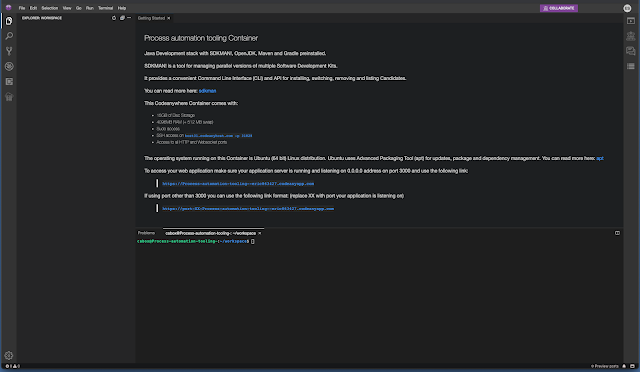Open the user avatar menu

click(x=627, y=8)
